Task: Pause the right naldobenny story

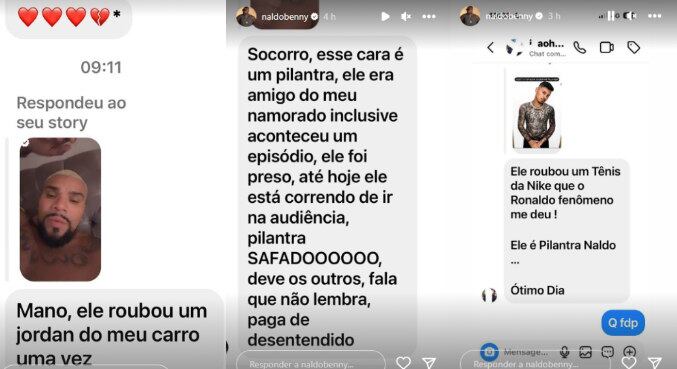Action: coord(611,16)
